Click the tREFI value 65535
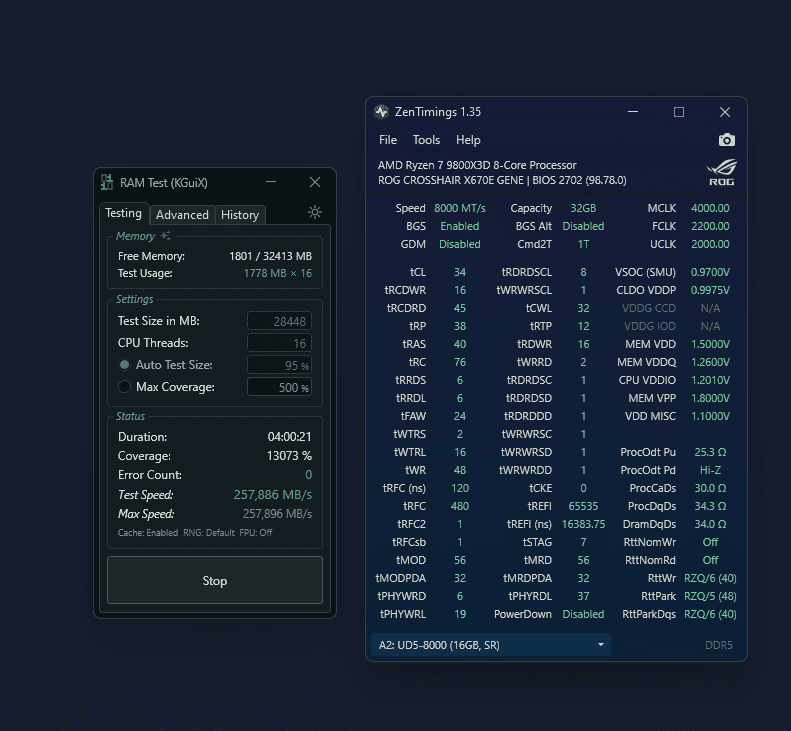Screen dimensions: 791x731 click(583, 506)
